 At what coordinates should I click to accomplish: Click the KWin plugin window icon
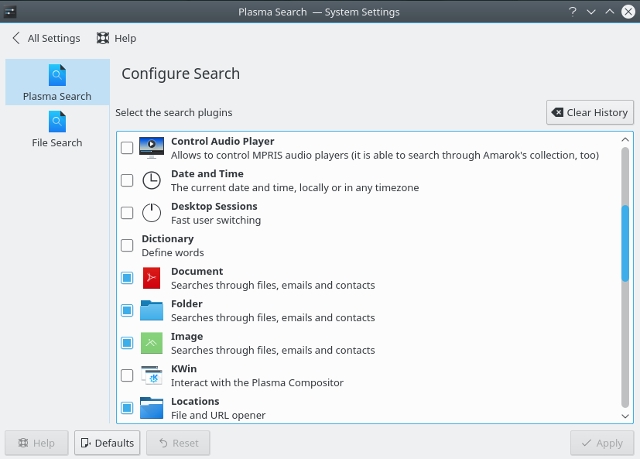151,375
